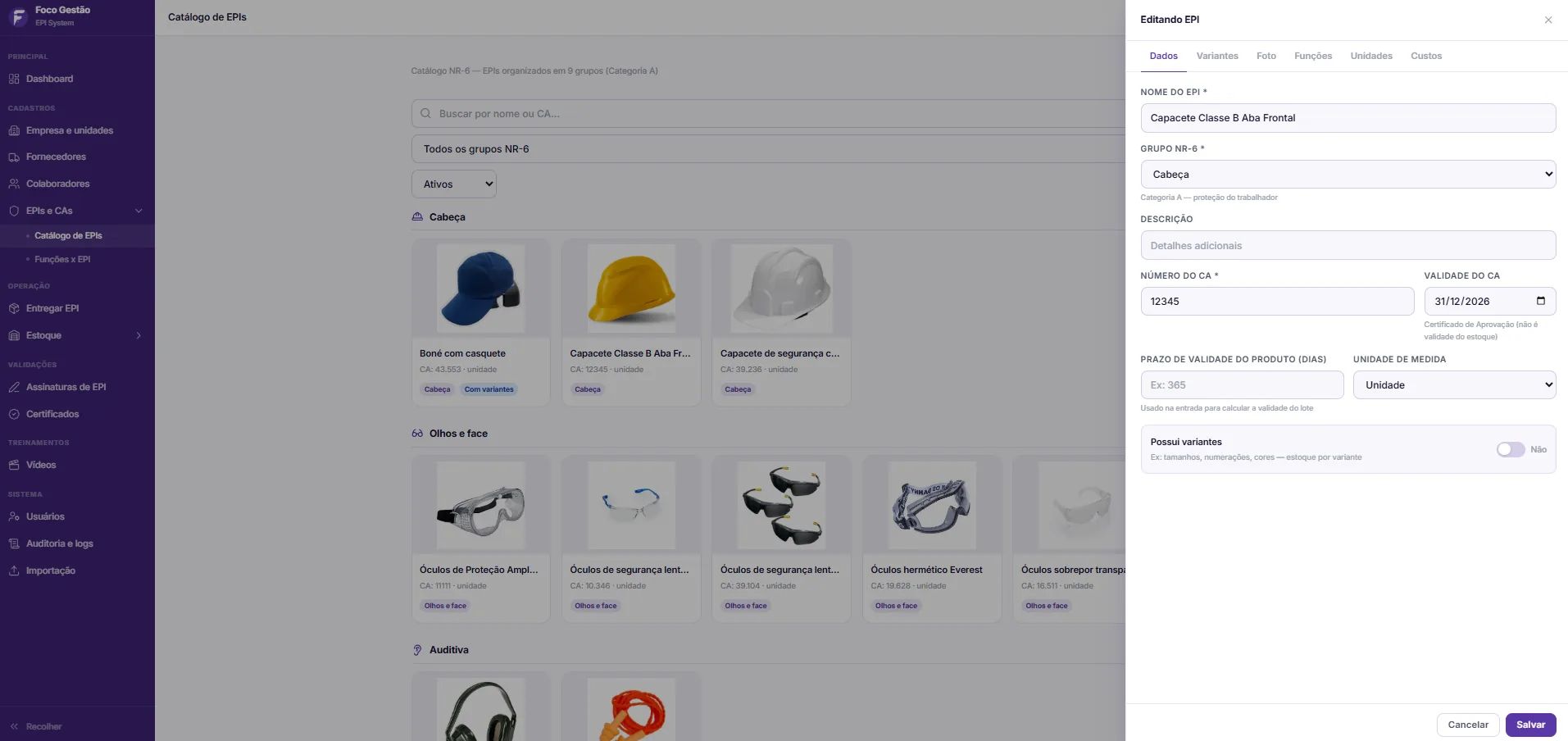Click the orange ear plugs thumbnail

[x=631, y=710]
